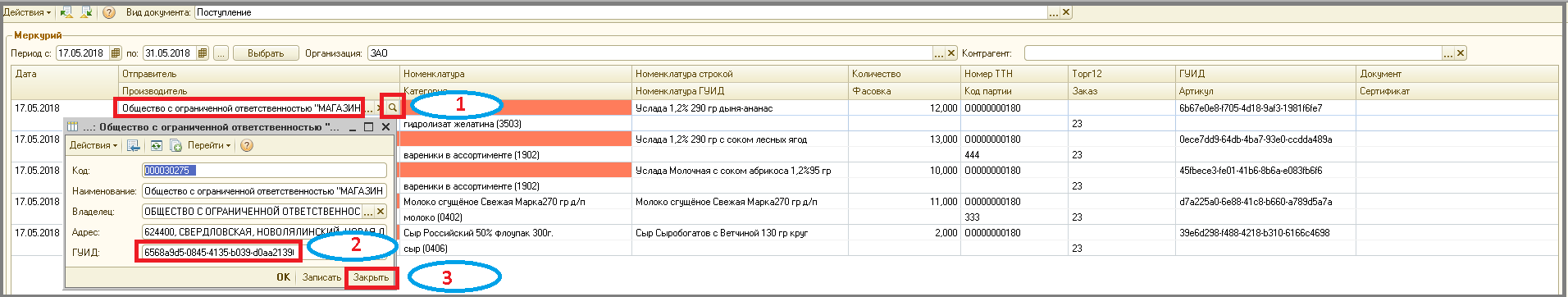
Task: Click Отправитель column header
Action: click(x=259, y=74)
